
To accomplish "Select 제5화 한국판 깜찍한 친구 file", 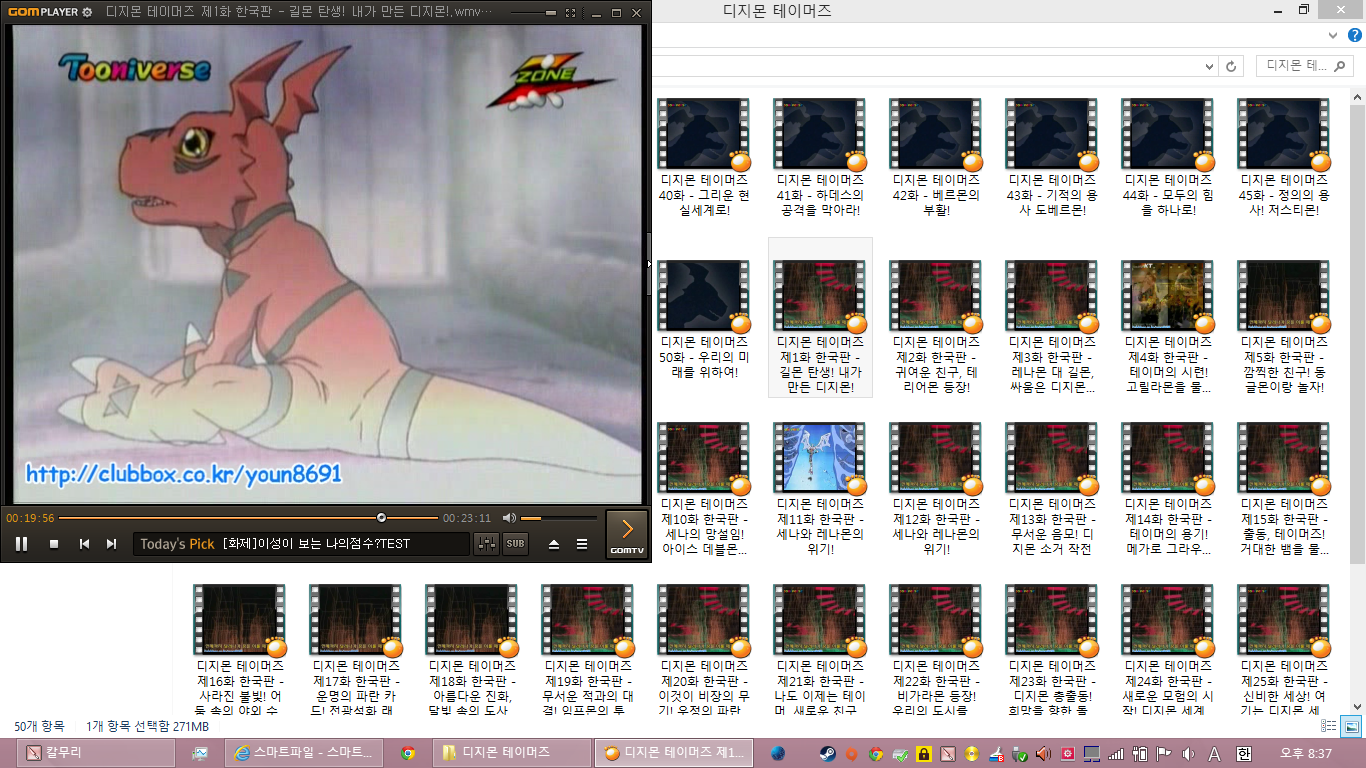I will 1284,328.
